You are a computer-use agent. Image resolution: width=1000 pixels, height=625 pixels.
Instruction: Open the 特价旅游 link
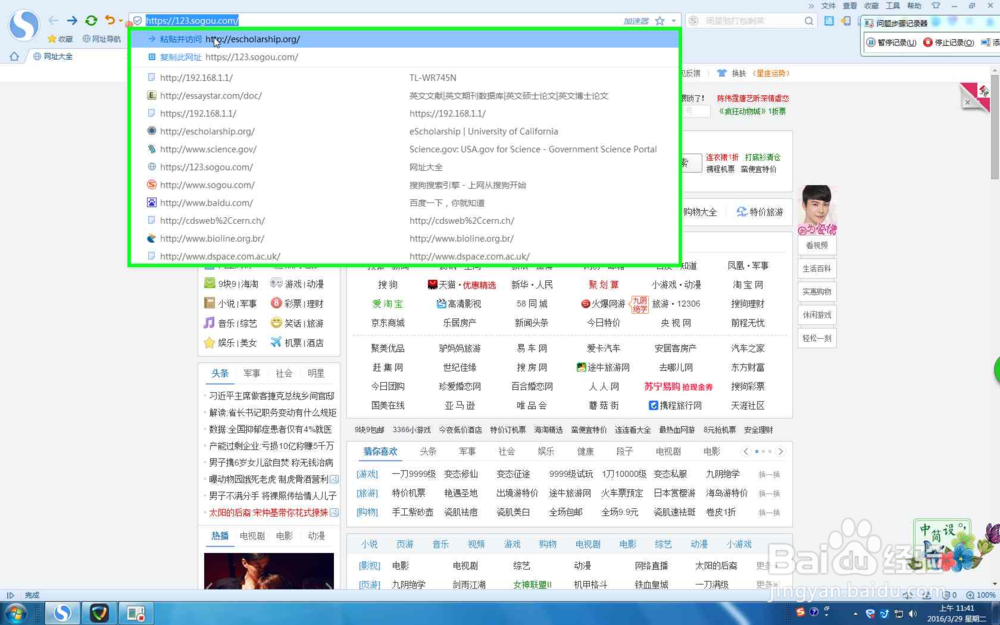760,212
